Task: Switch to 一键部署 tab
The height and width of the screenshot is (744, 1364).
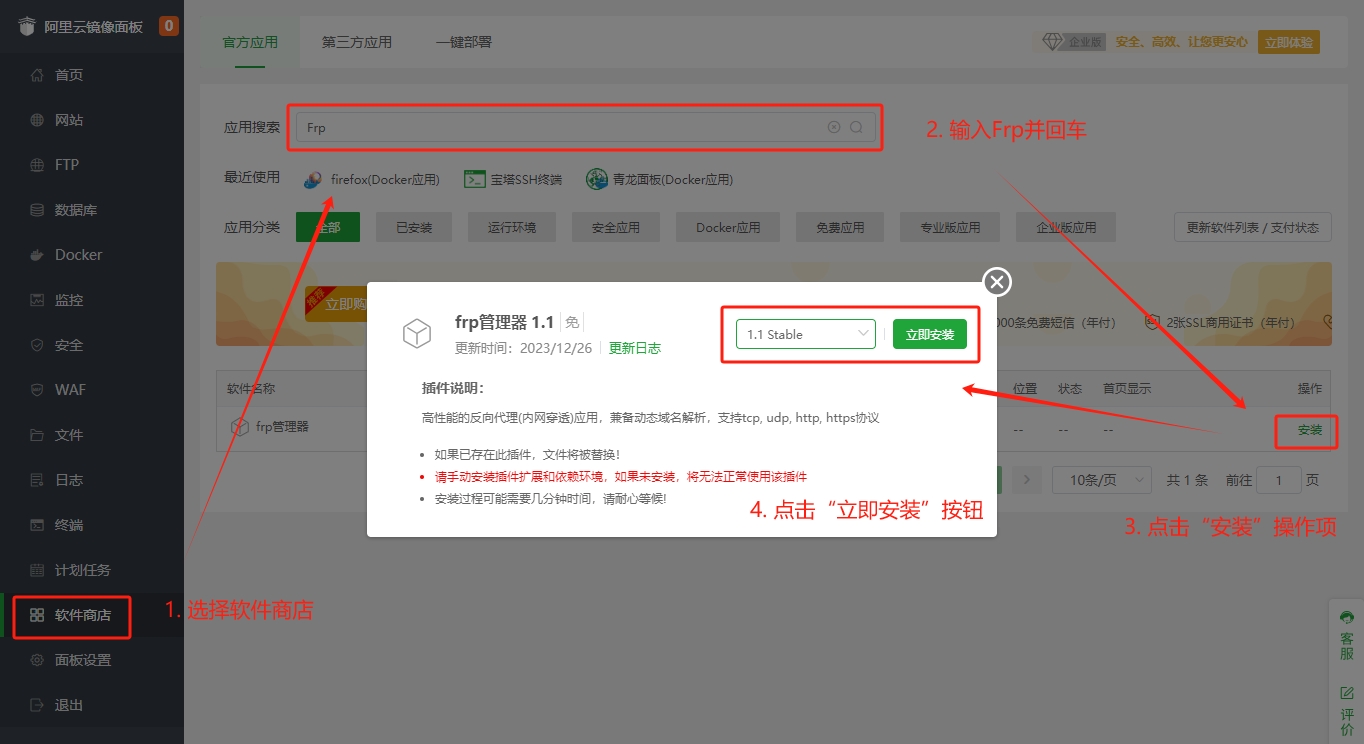Action: tap(464, 42)
